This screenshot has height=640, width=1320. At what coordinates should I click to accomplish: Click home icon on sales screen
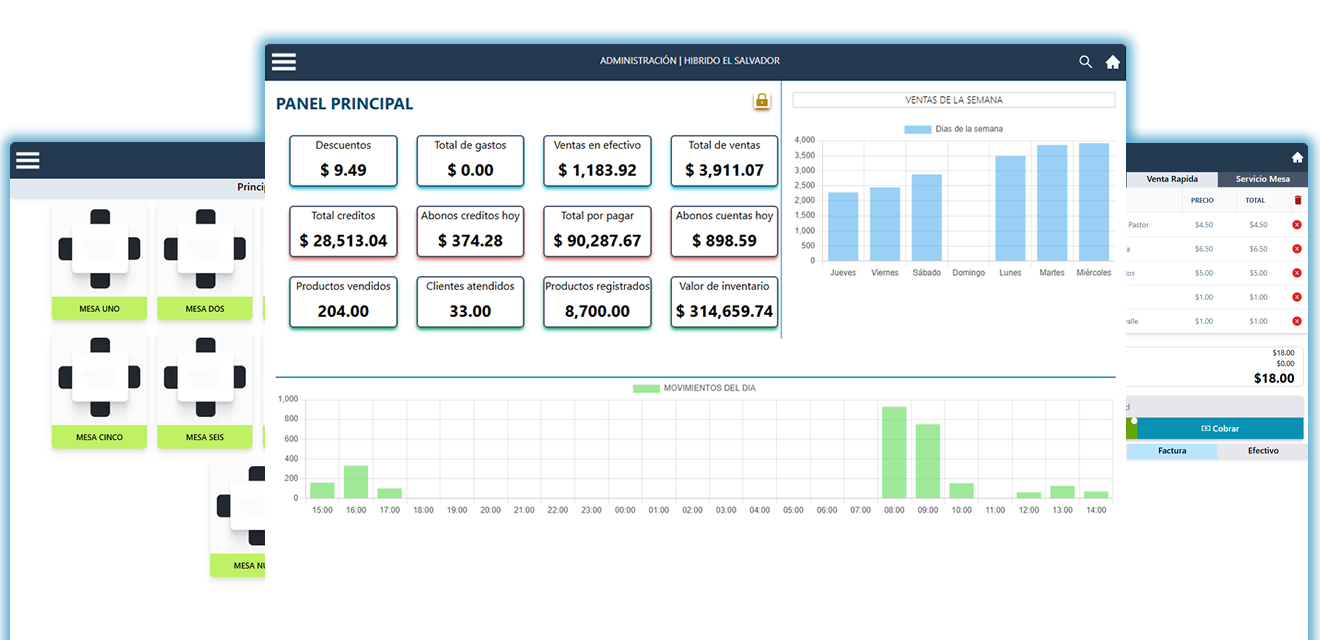[1297, 158]
